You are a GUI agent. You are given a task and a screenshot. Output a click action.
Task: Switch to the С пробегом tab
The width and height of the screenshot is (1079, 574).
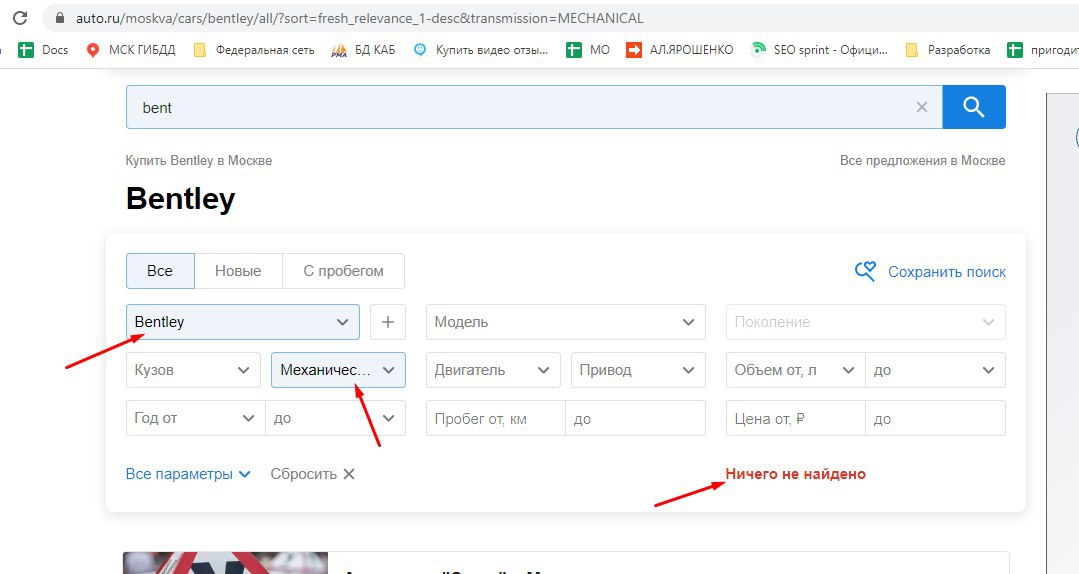click(343, 271)
